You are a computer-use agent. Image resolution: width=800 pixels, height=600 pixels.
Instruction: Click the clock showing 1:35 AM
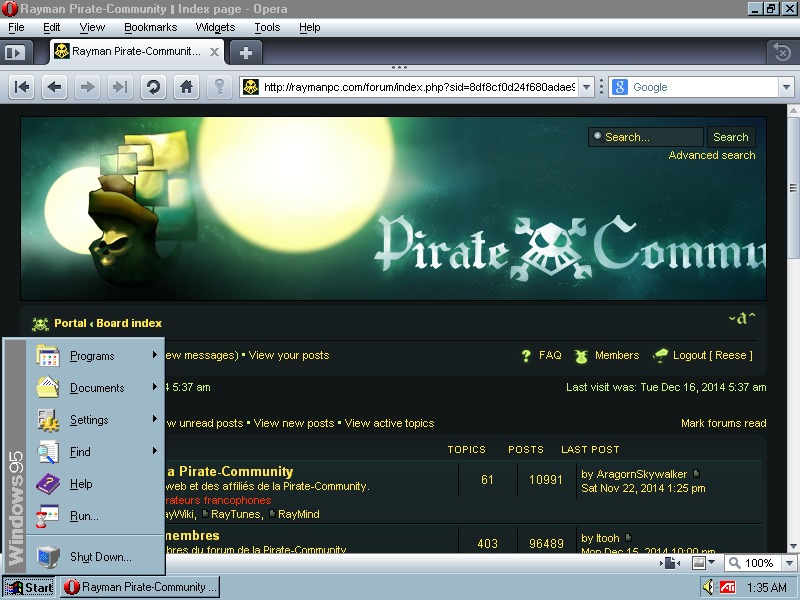[x=767, y=587]
